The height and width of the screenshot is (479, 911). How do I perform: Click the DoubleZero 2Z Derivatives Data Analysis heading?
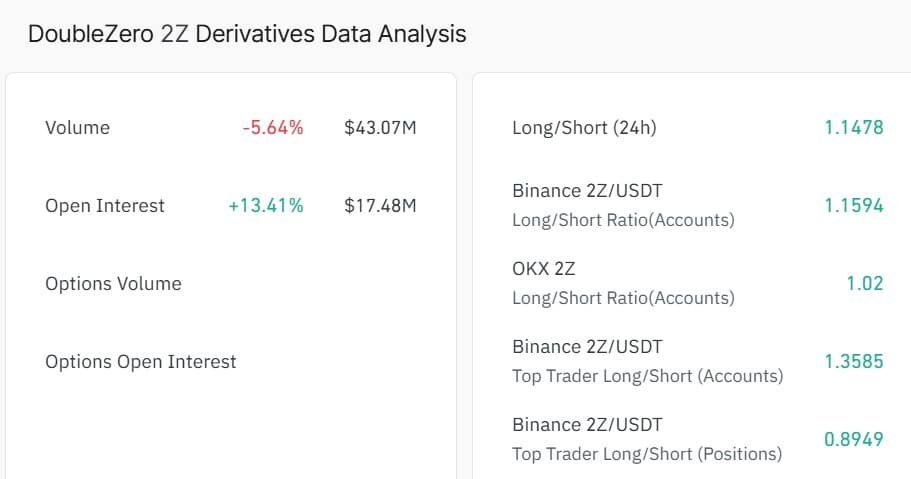pyautogui.click(x=247, y=34)
